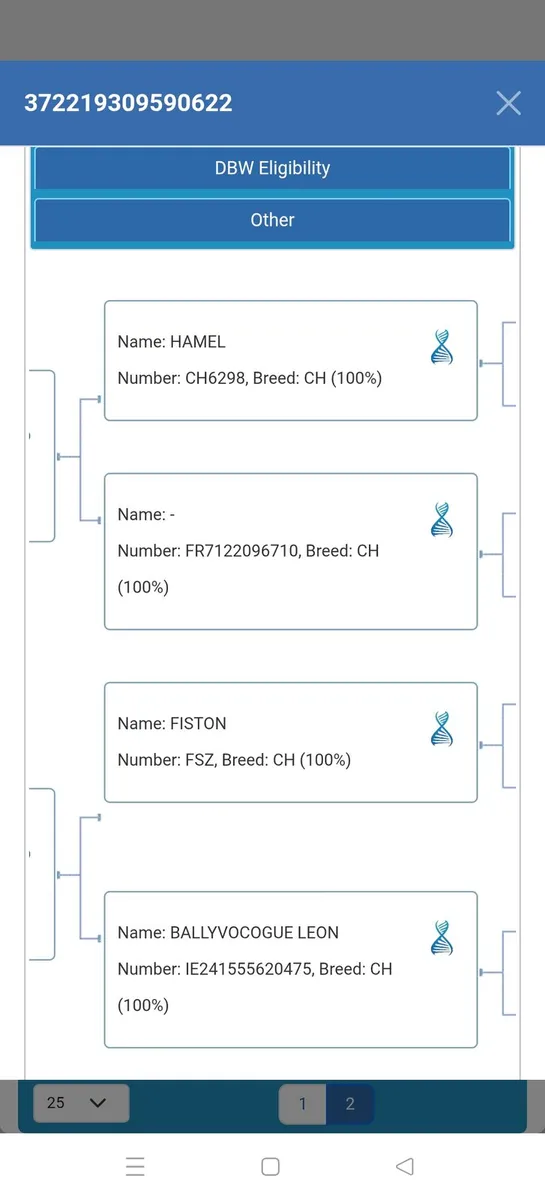The image size is (545, 1200).
Task: Tap the Android recent apps menu icon
Action: click(135, 1166)
